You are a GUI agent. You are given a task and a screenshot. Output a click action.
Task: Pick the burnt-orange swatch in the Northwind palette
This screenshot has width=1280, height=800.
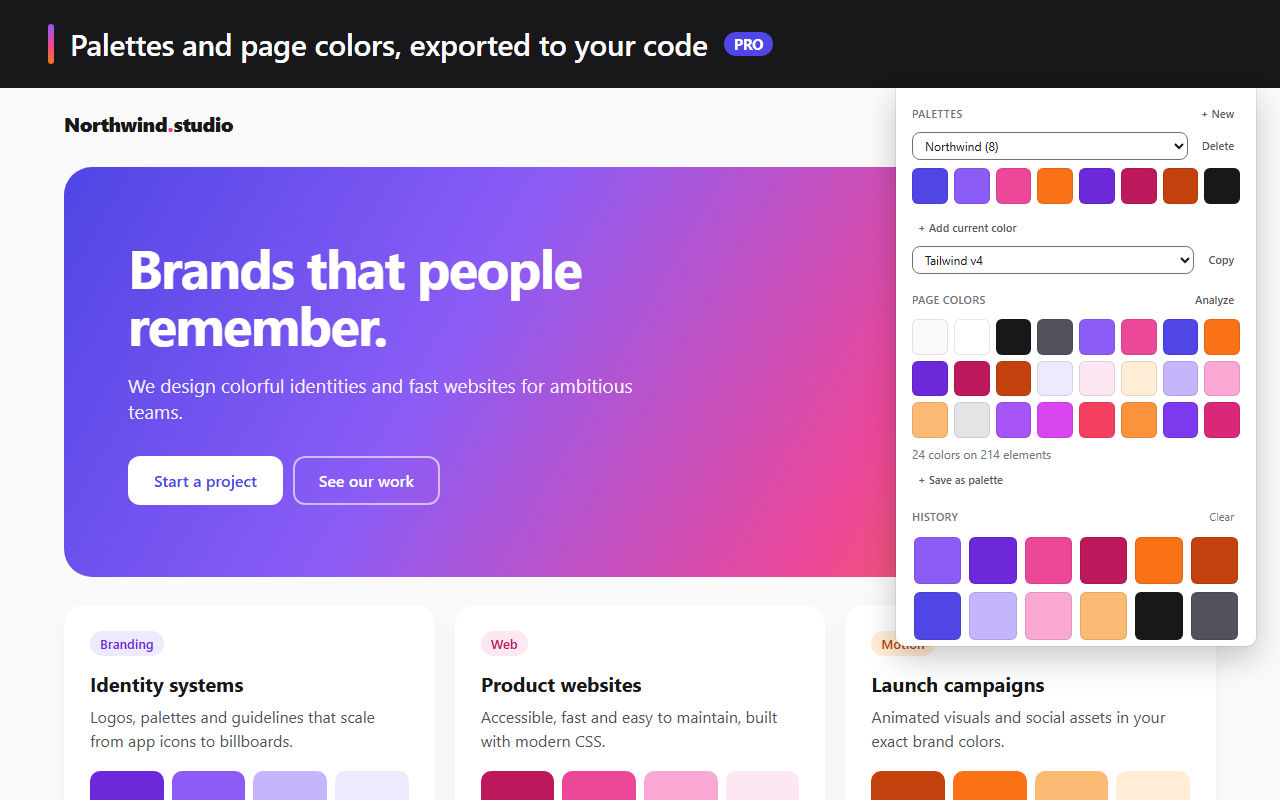click(x=1180, y=186)
